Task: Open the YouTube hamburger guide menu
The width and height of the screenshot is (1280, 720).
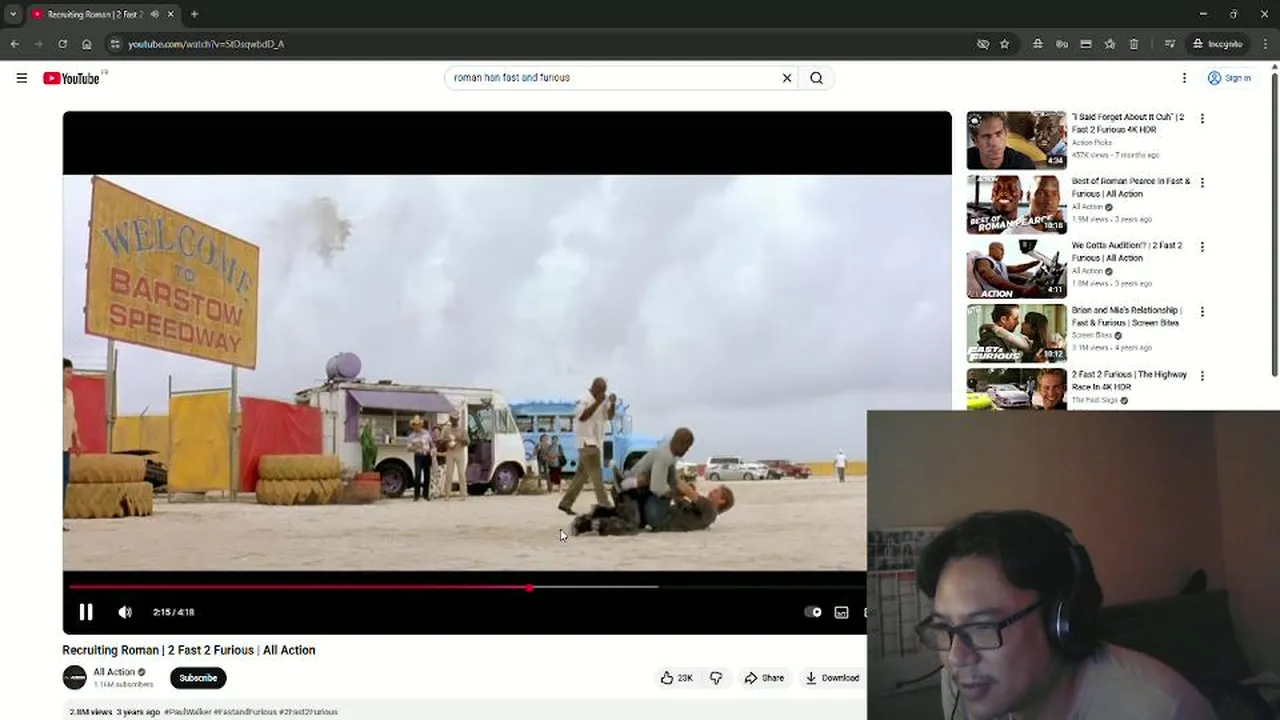Action: coord(22,78)
